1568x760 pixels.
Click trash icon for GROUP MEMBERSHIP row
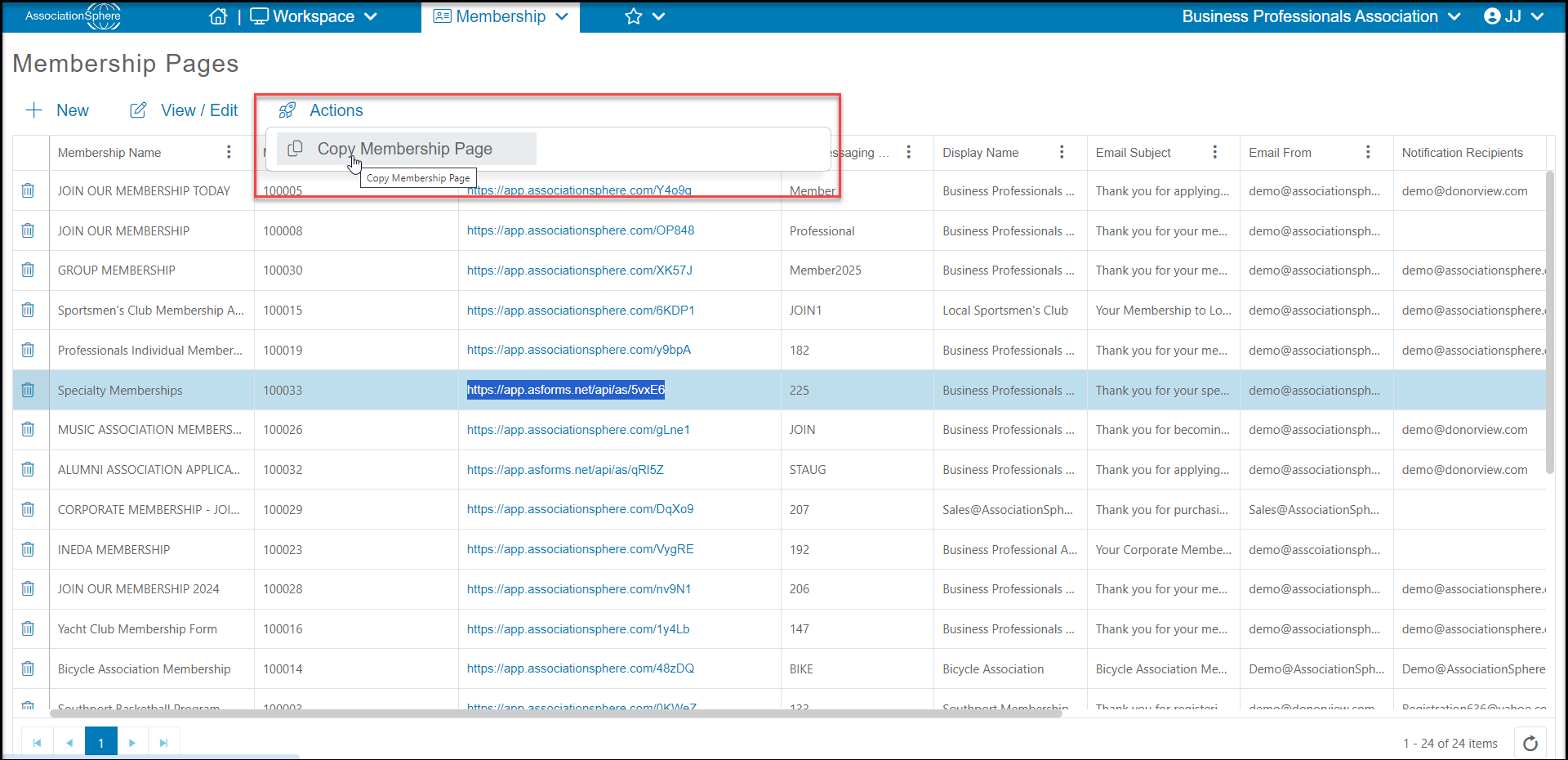tap(28, 270)
